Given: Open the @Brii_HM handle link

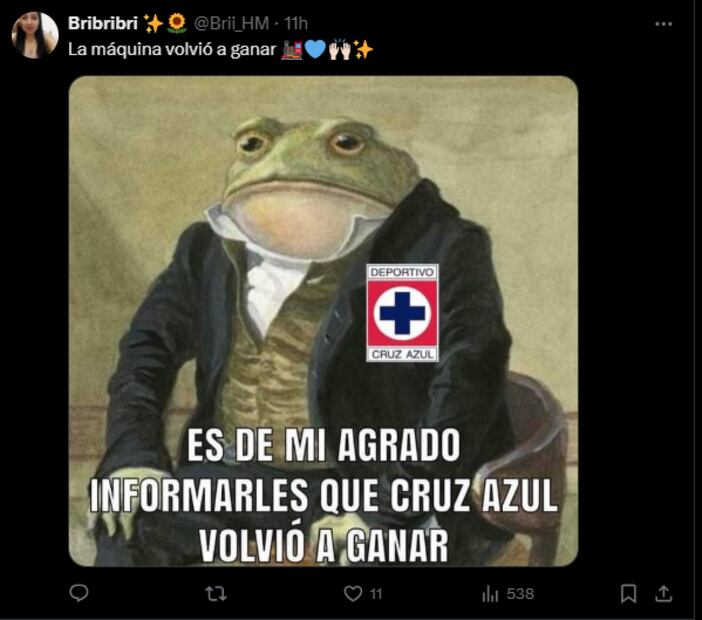Looking at the screenshot, I should [231, 23].
